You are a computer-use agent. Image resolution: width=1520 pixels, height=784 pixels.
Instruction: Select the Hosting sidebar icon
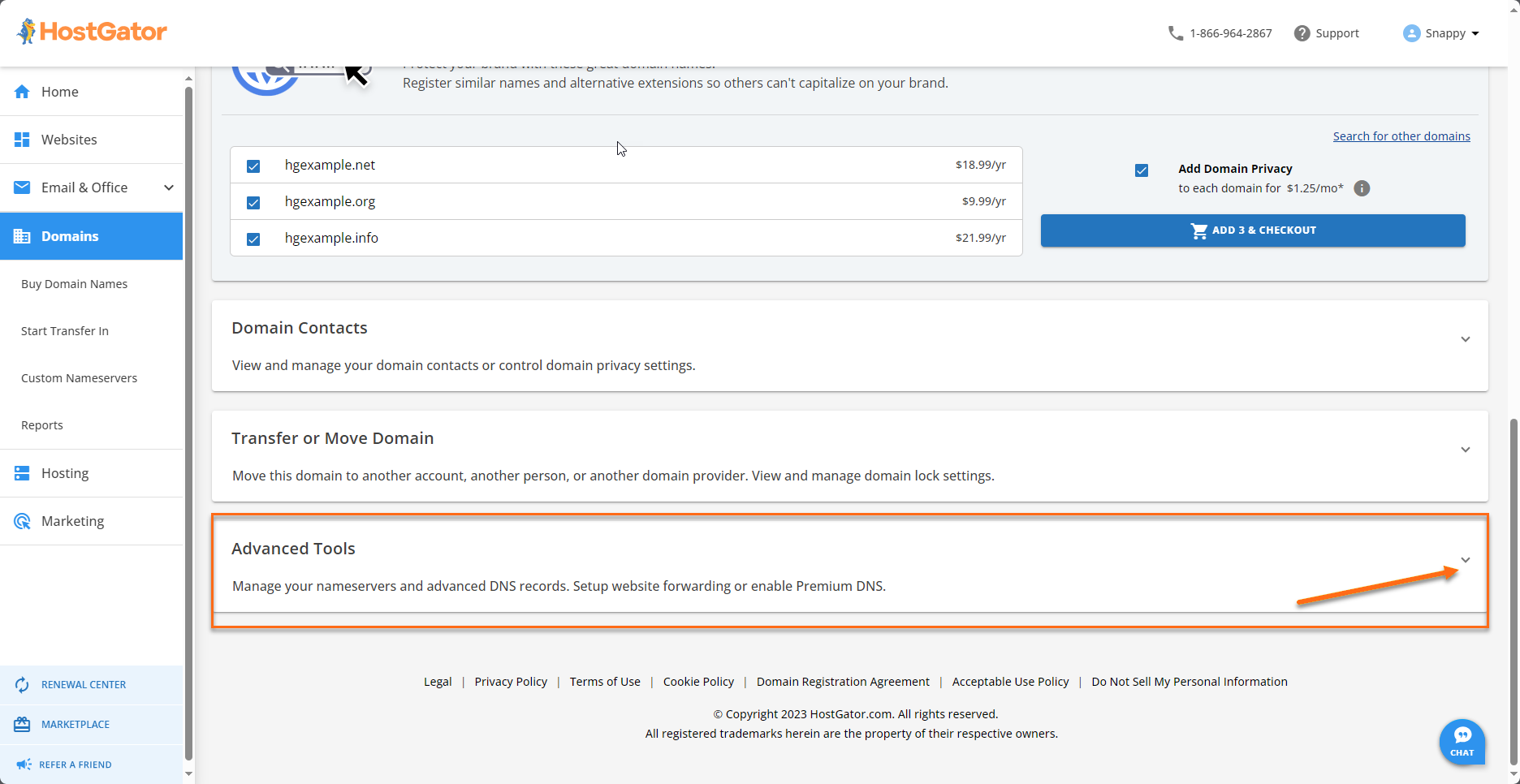pos(22,472)
